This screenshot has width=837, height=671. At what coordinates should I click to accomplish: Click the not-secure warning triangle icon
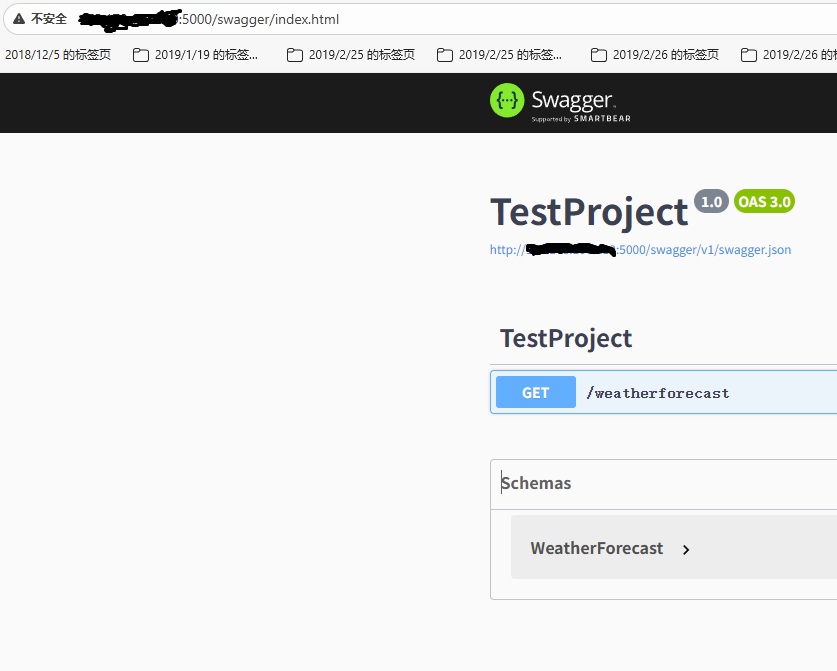[x=18, y=19]
